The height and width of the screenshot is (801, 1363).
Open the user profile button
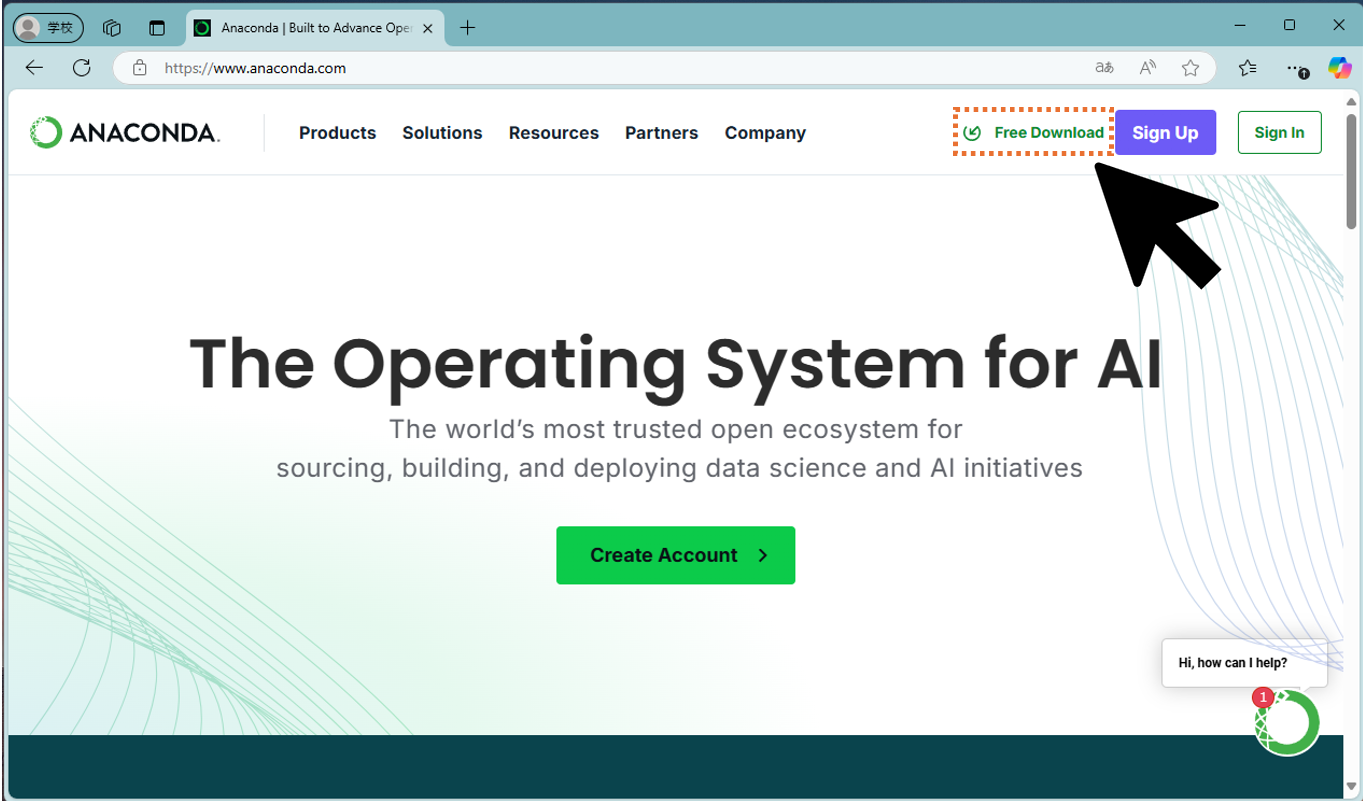[x=48, y=28]
